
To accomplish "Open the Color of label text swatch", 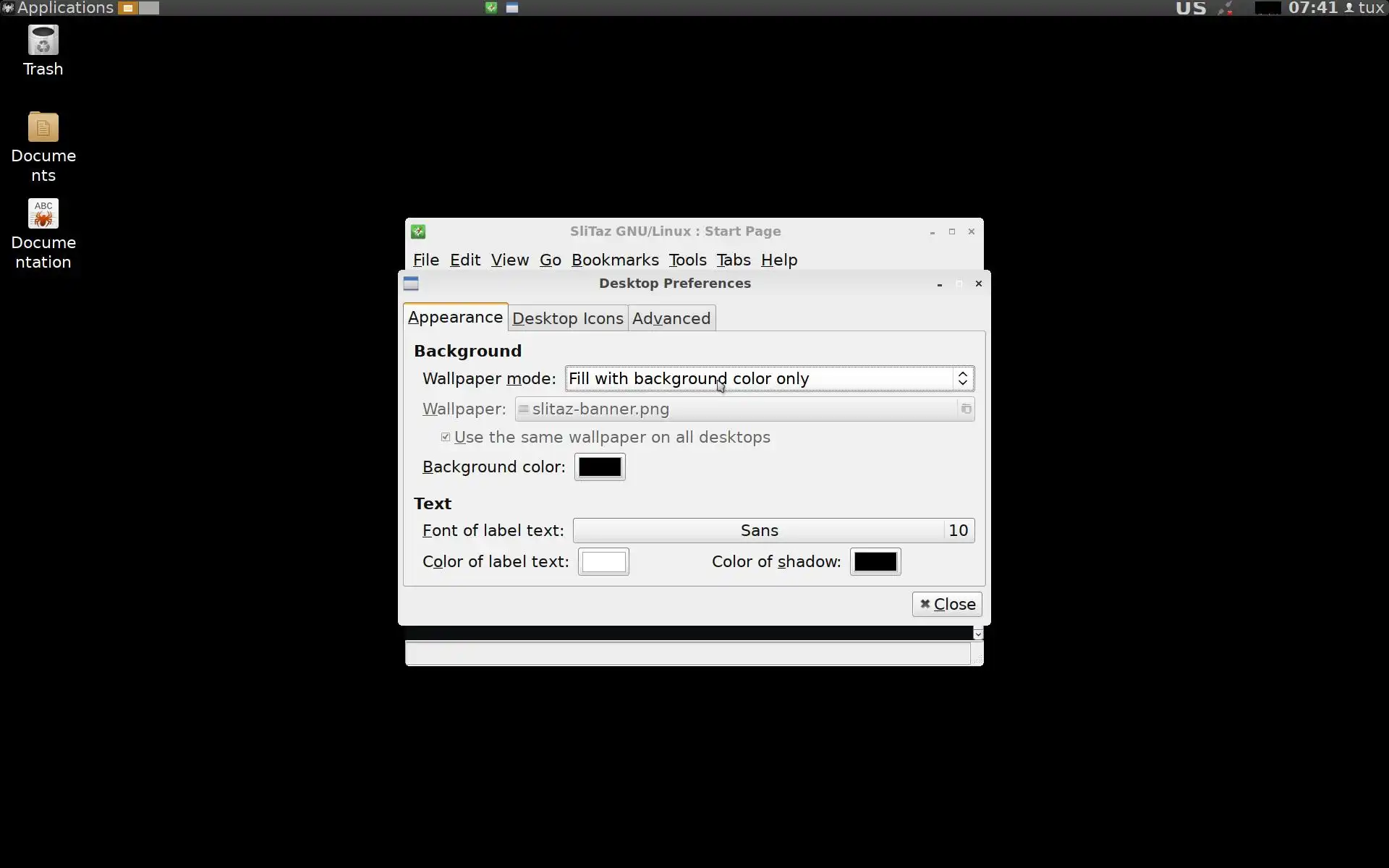I will (603, 562).
